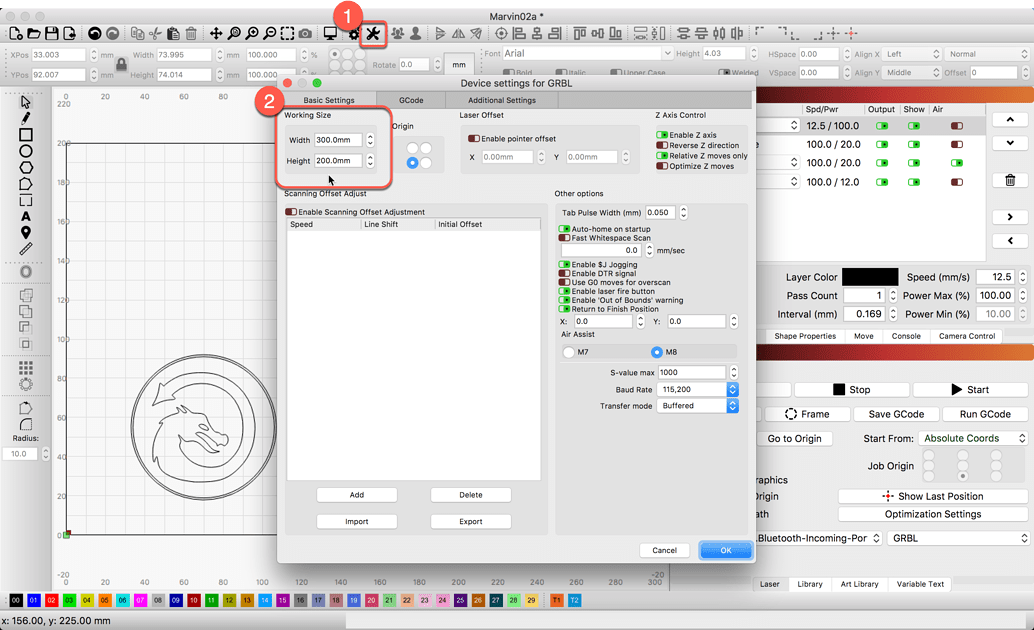The image size is (1034, 630).
Task: Click the S-value max input field
Action: (692, 372)
